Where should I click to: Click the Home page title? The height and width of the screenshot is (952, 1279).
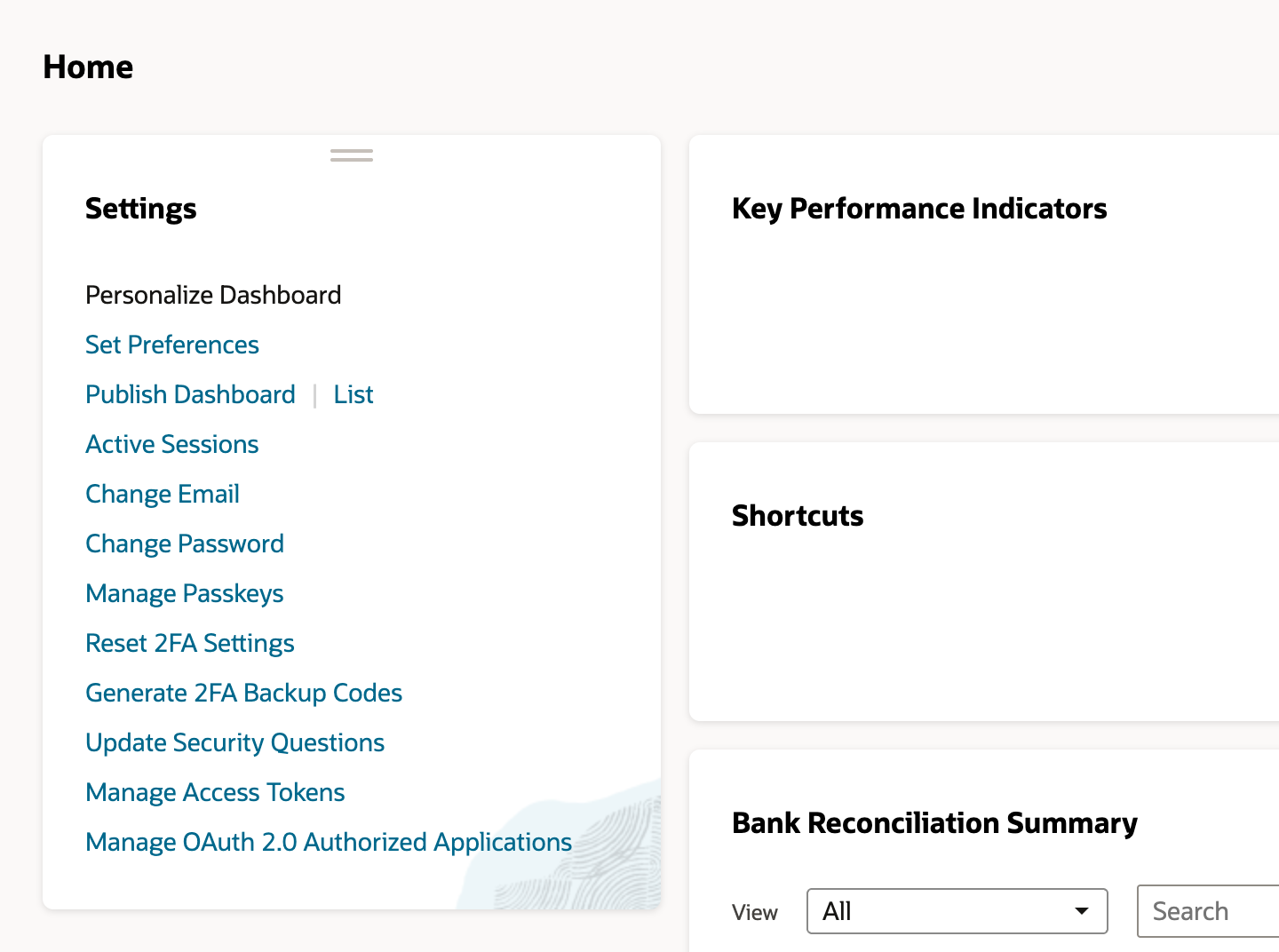(88, 67)
